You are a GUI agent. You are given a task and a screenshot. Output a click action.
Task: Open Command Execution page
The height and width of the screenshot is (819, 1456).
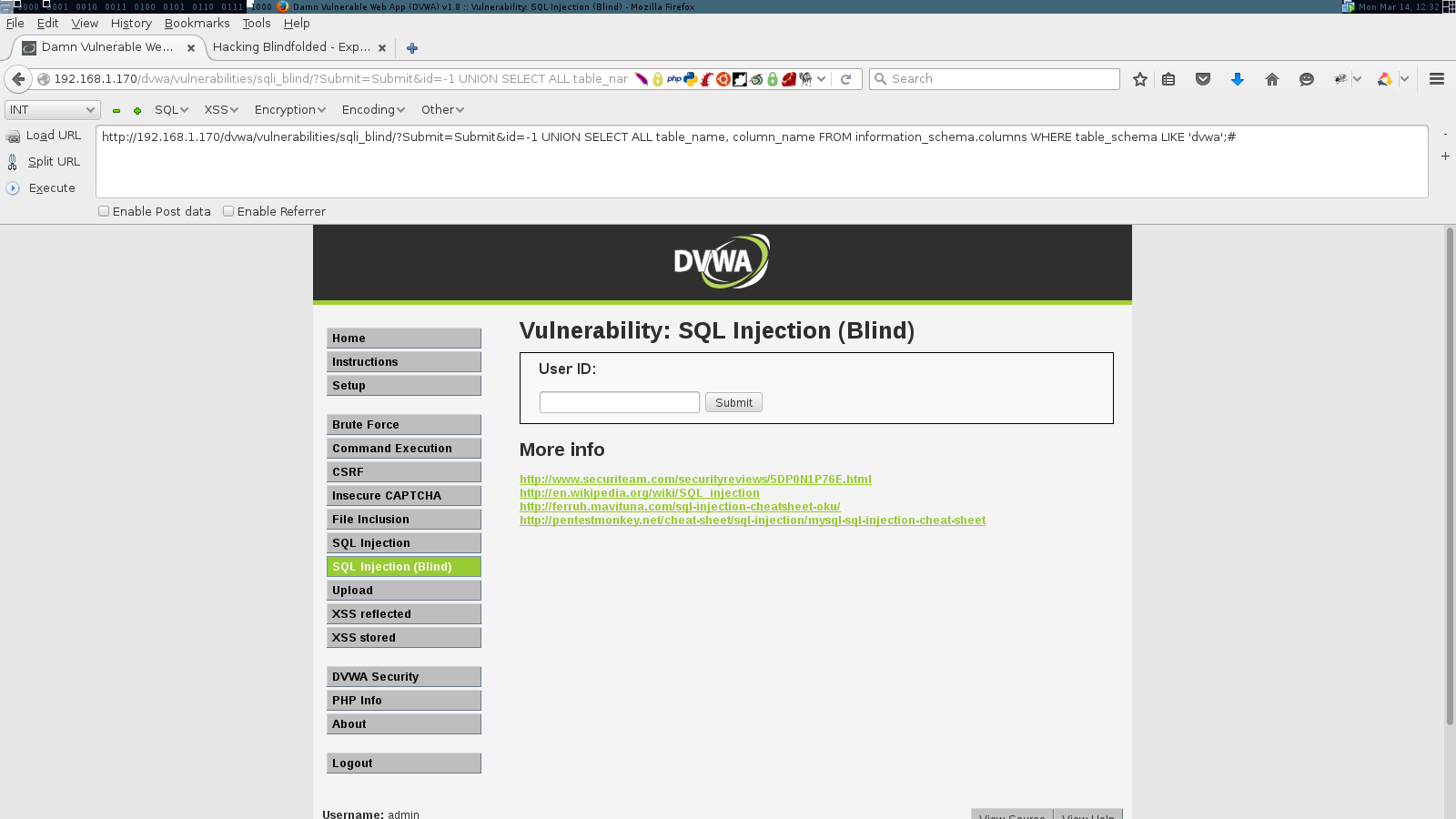point(404,449)
